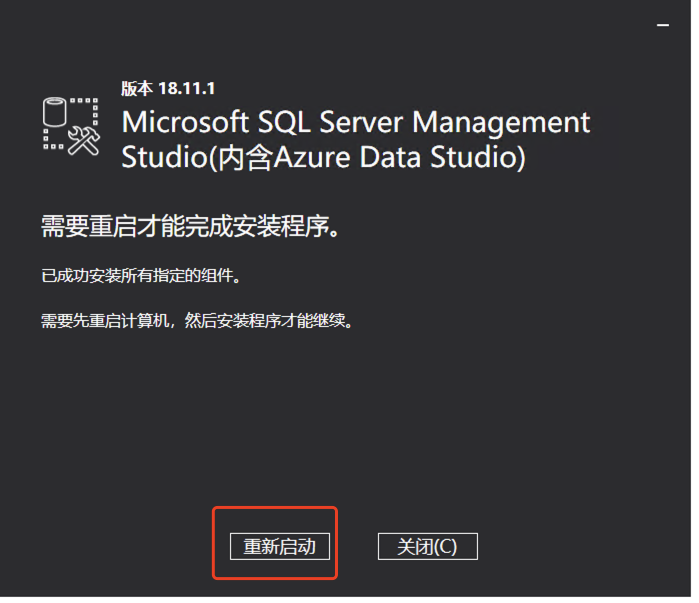
Task: Click the wrench and hammer tools icon
Action: (x=83, y=142)
